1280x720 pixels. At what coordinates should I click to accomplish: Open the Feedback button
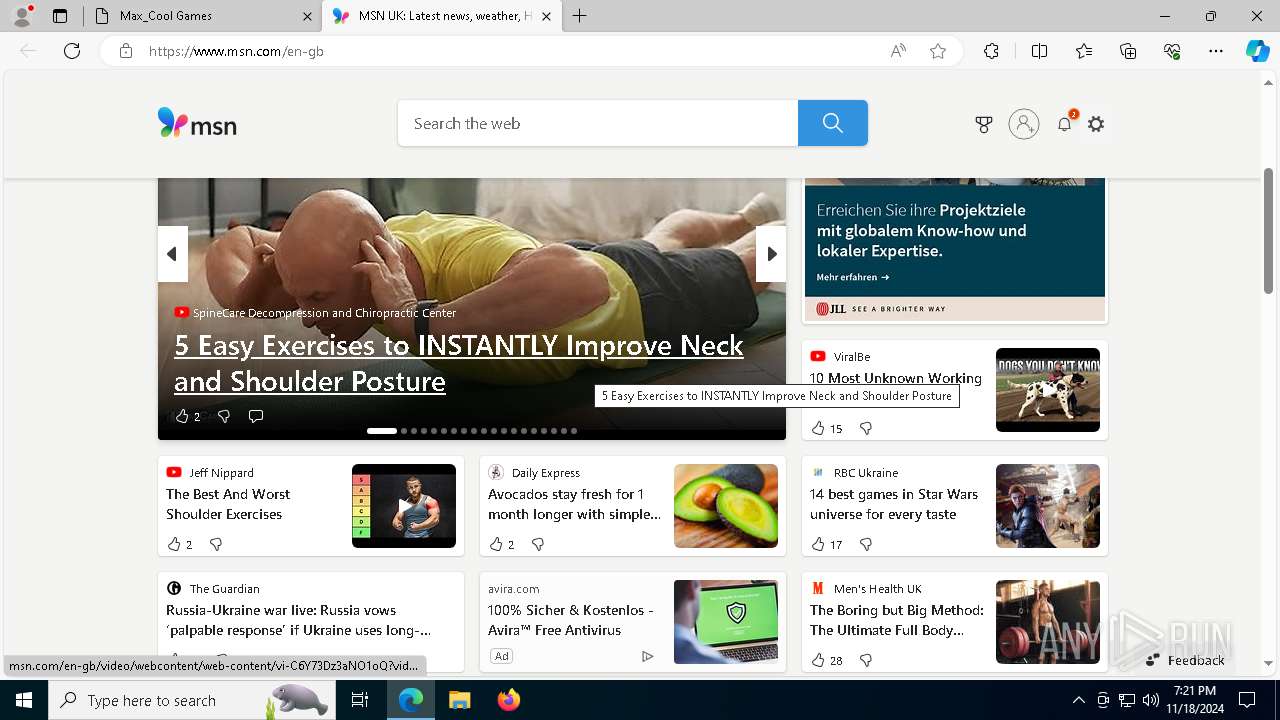click(1185, 660)
